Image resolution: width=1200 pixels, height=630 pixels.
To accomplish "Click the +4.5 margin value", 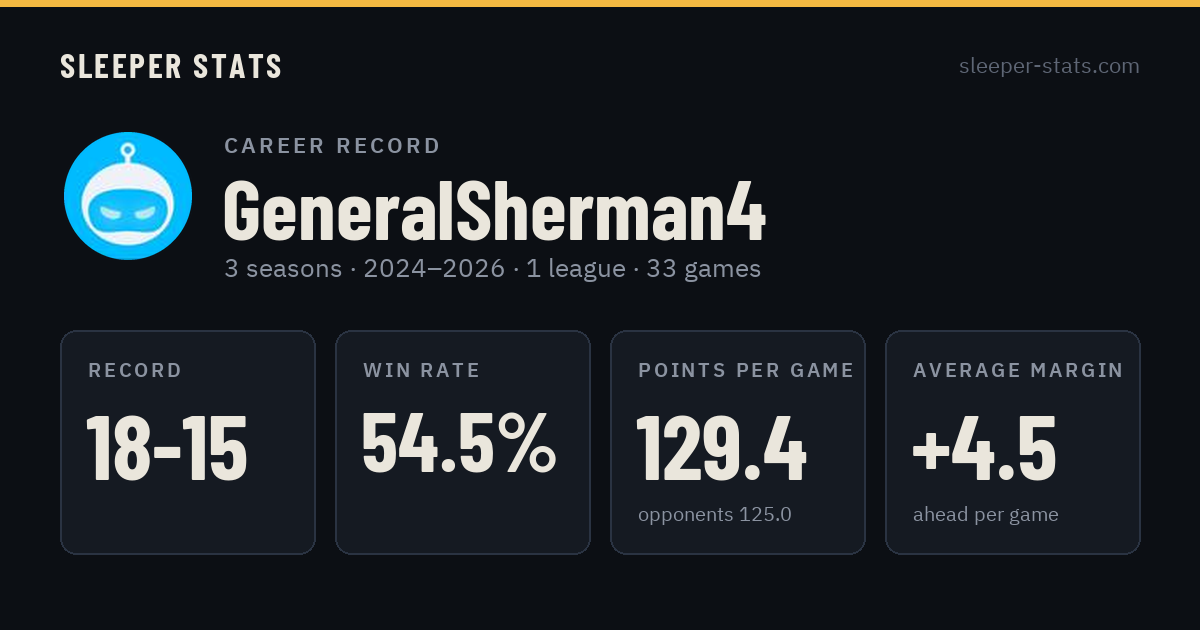I will click(984, 449).
